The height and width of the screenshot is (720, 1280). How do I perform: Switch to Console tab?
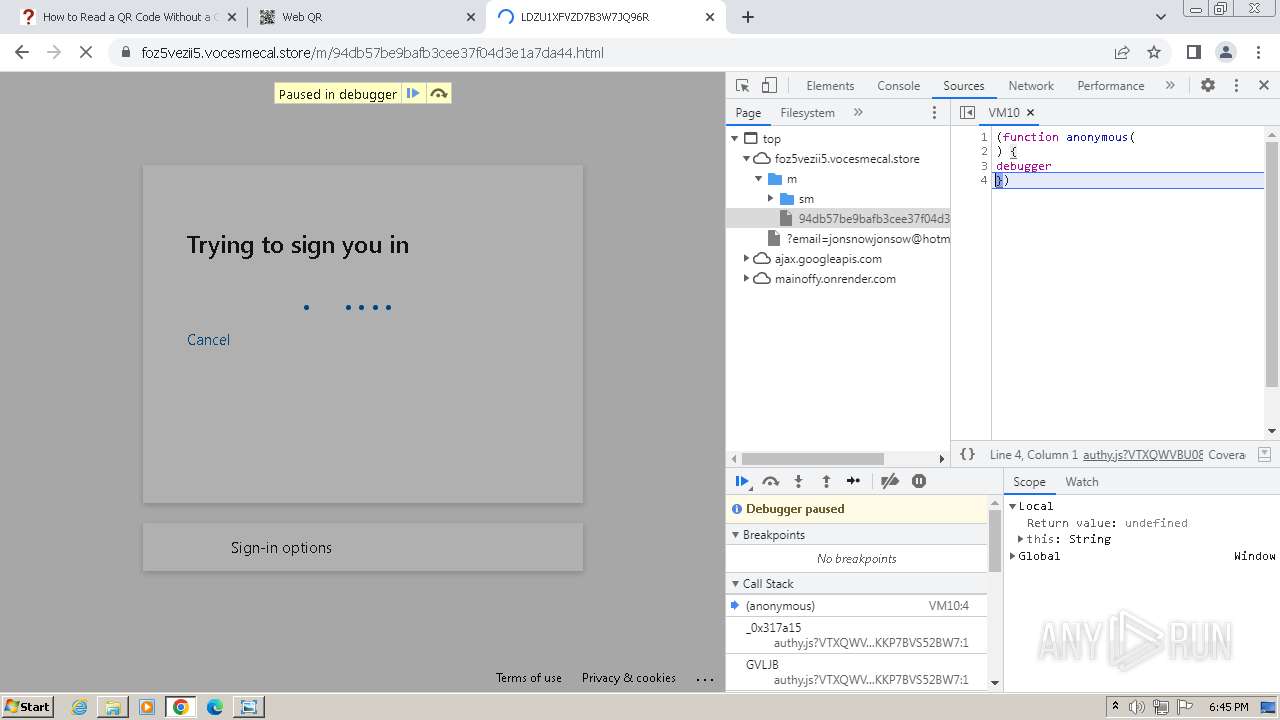(x=898, y=86)
